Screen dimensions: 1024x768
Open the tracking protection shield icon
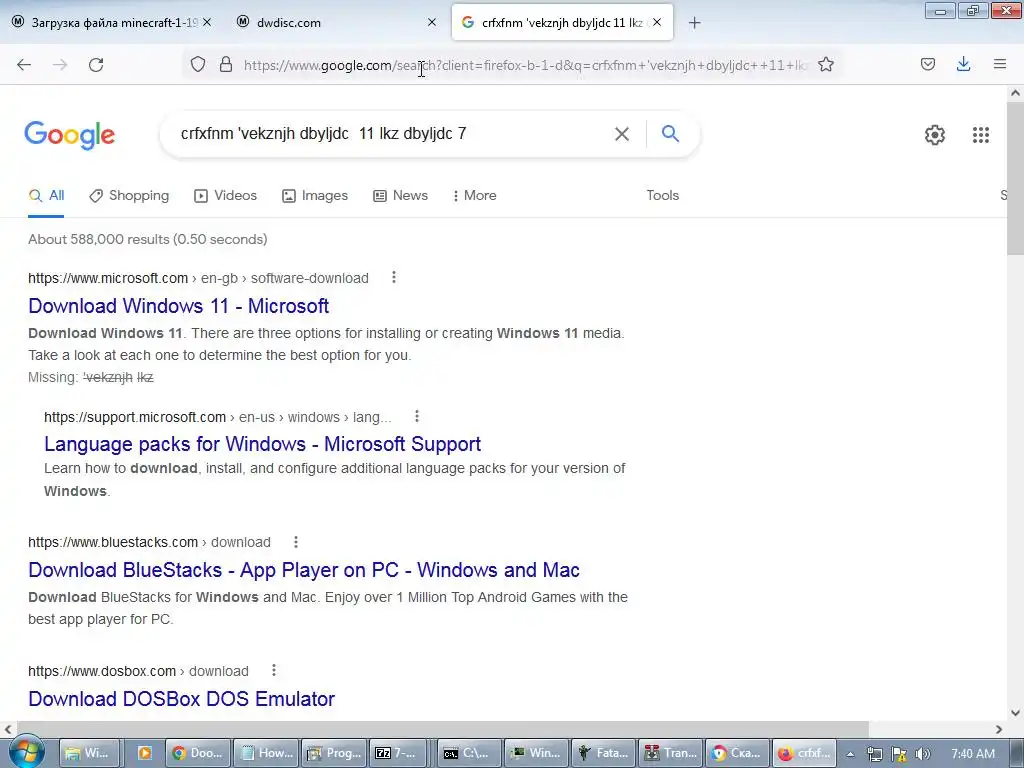(x=198, y=64)
